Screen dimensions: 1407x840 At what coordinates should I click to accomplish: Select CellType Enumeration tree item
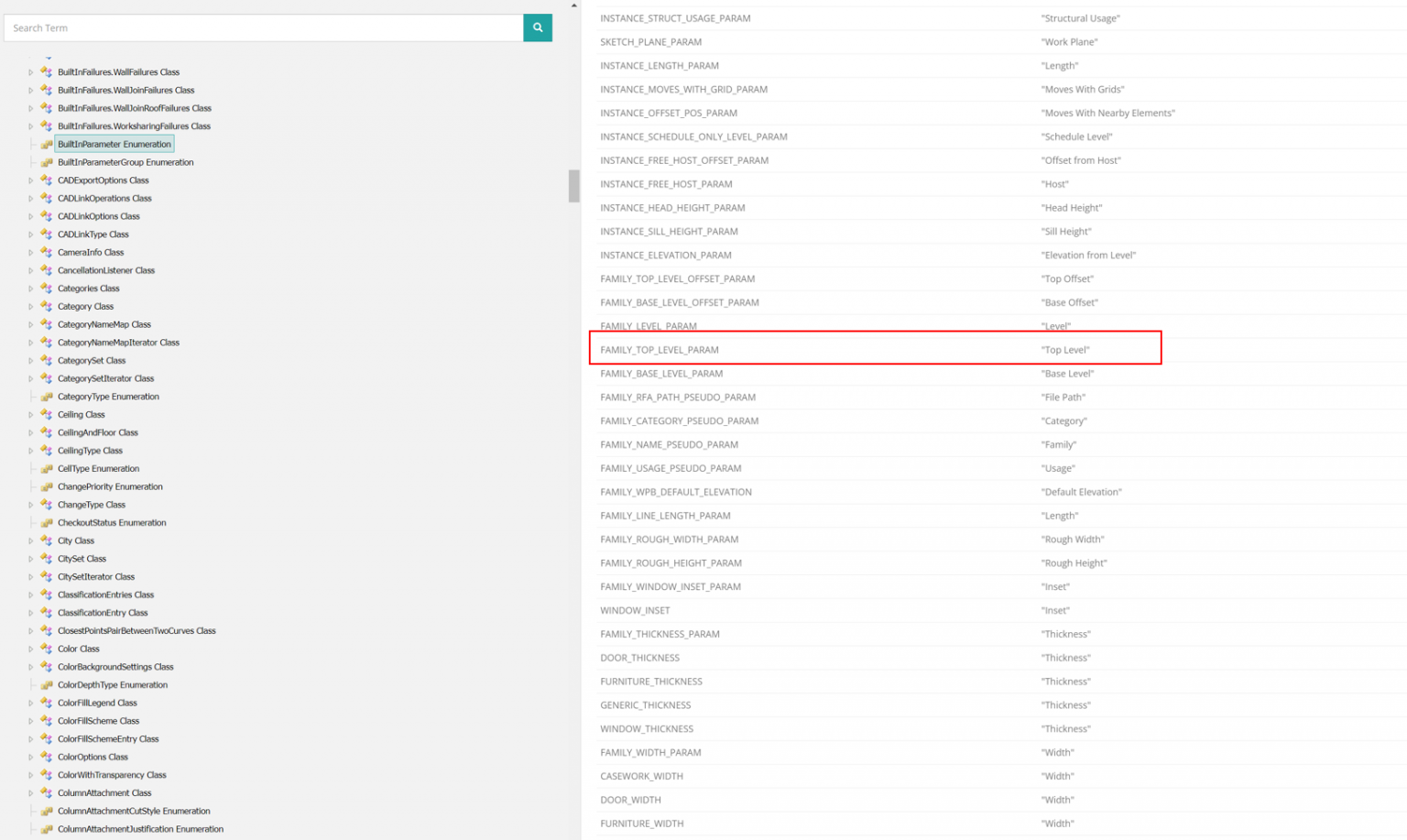98,469
